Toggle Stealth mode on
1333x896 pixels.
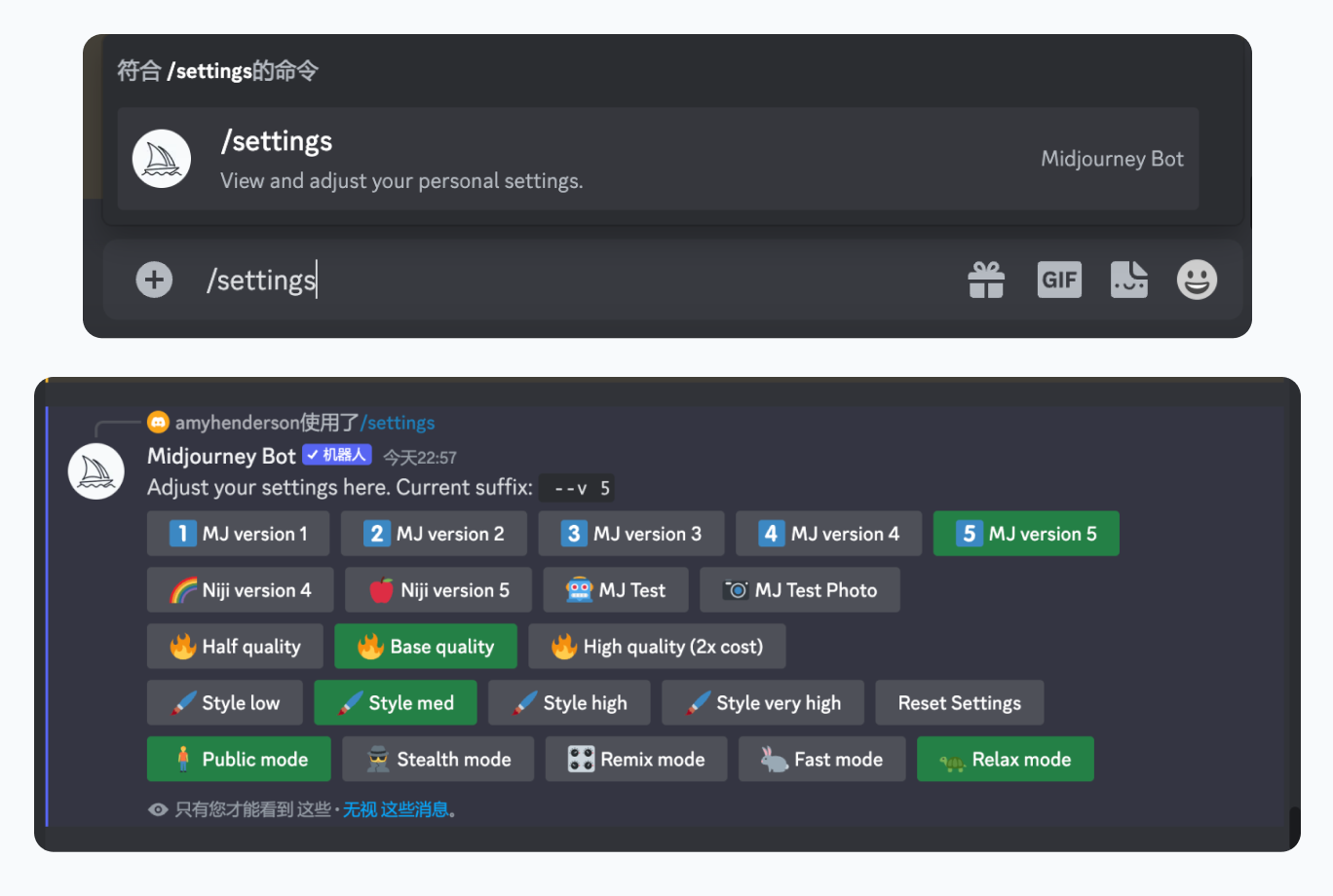(438, 760)
